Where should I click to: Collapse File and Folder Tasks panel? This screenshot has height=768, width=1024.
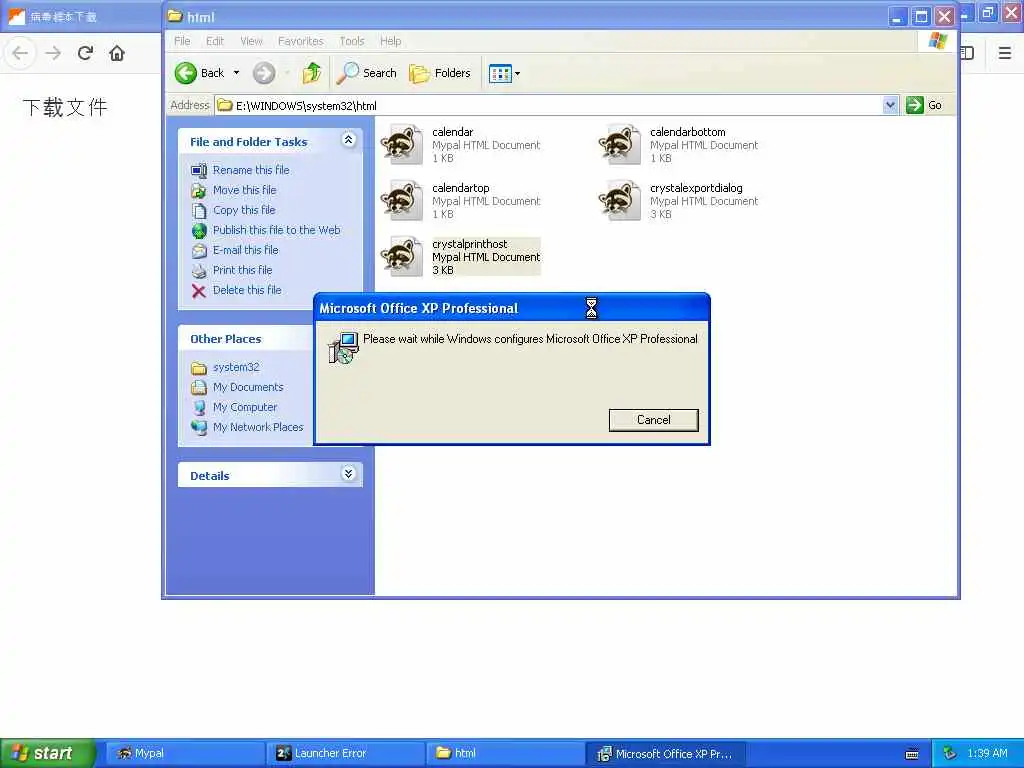tap(349, 140)
